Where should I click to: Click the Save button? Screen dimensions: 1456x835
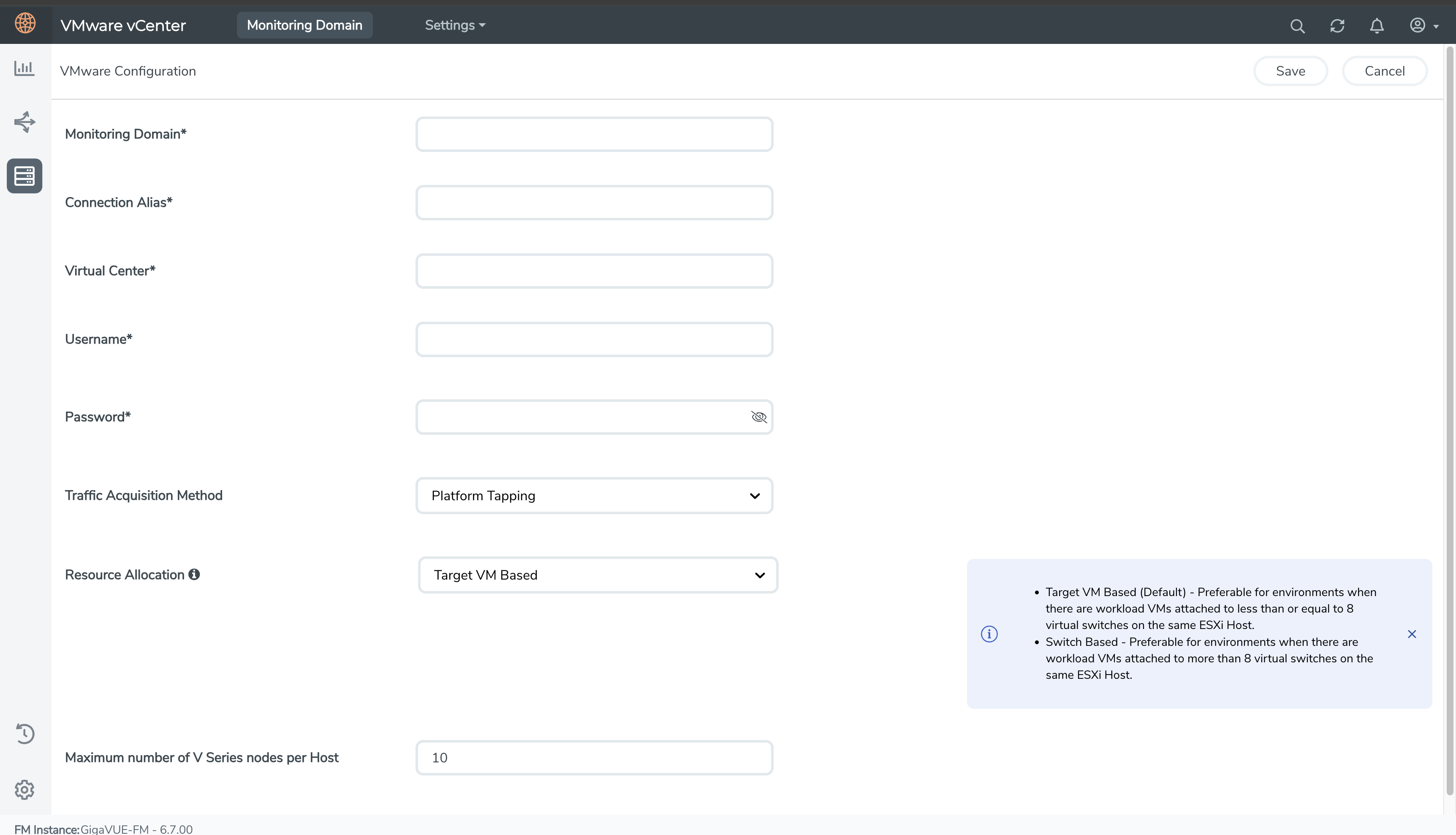pyautogui.click(x=1290, y=71)
